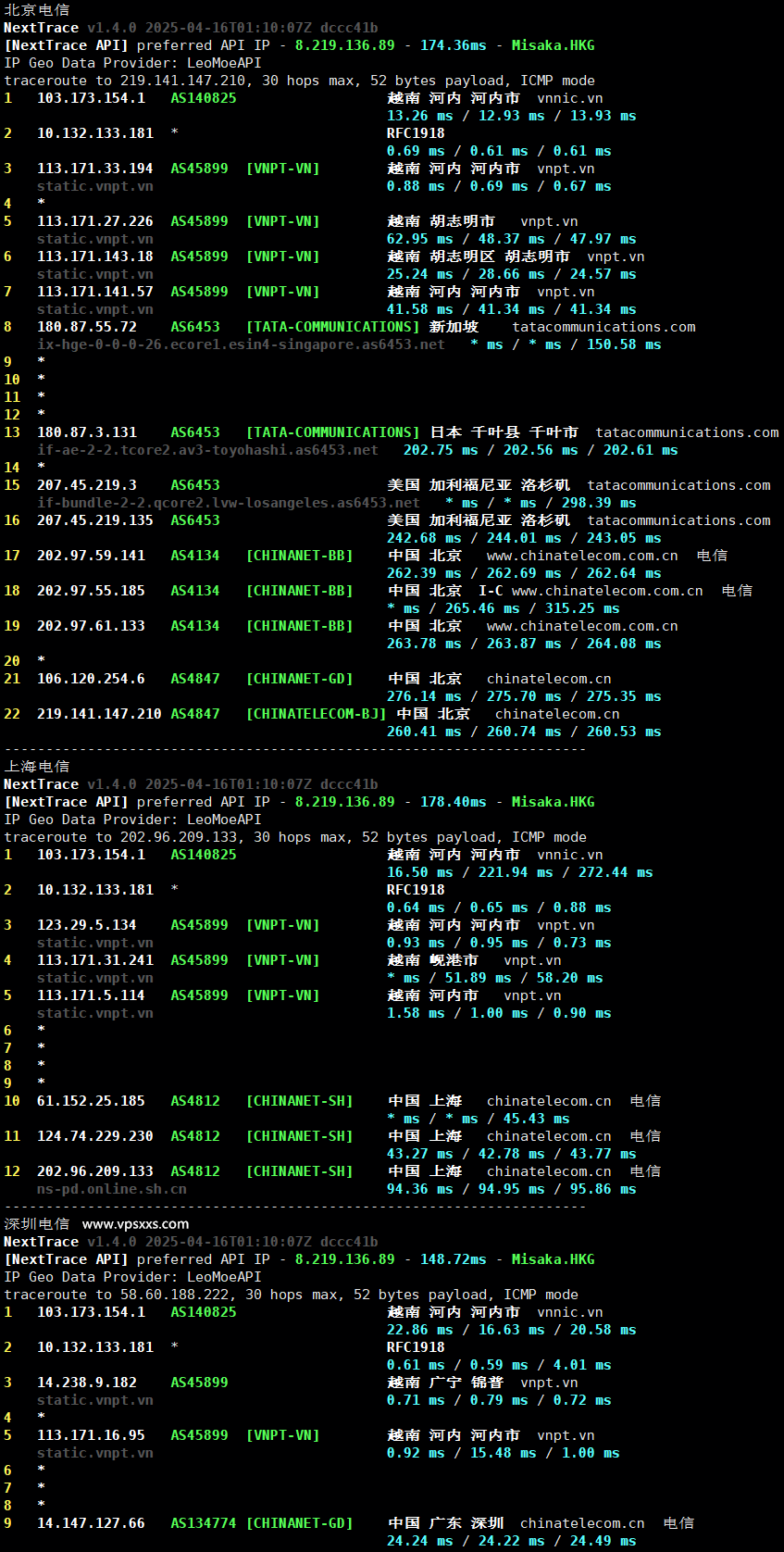Select the [CHINATELECOM-BJ] tag
Image resolution: width=784 pixels, height=1552 pixels.
point(316,714)
